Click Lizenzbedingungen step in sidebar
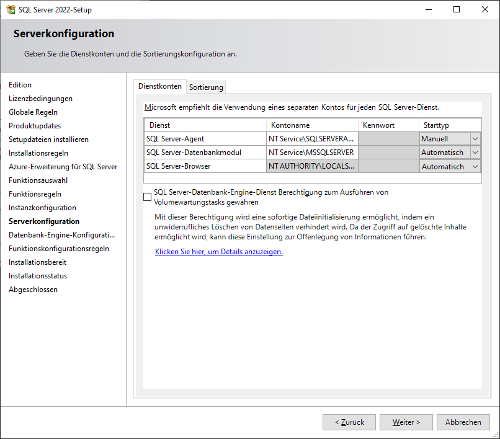The width and height of the screenshot is (500, 439). [40, 98]
